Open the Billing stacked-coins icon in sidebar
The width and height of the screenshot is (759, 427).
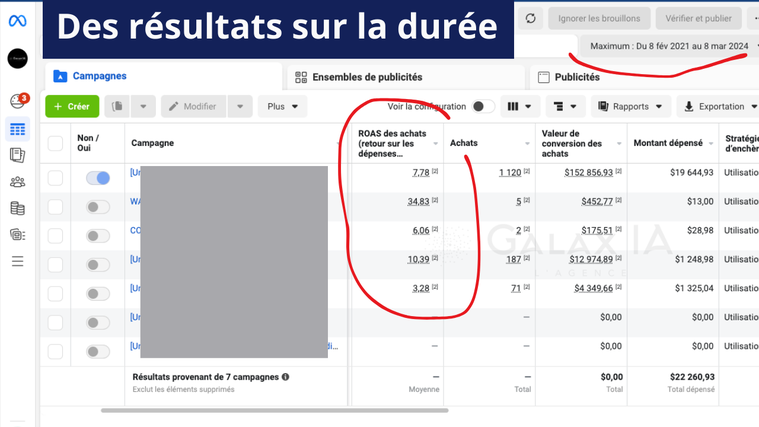click(x=17, y=208)
